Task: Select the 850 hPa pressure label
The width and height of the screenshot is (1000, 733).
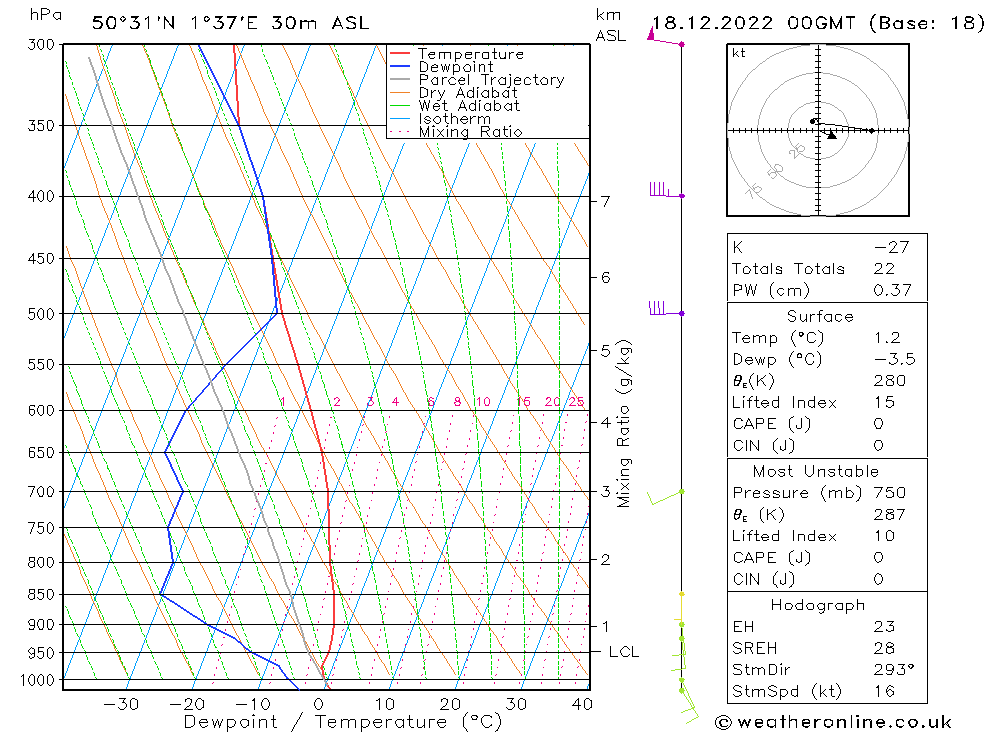Action: [41, 595]
